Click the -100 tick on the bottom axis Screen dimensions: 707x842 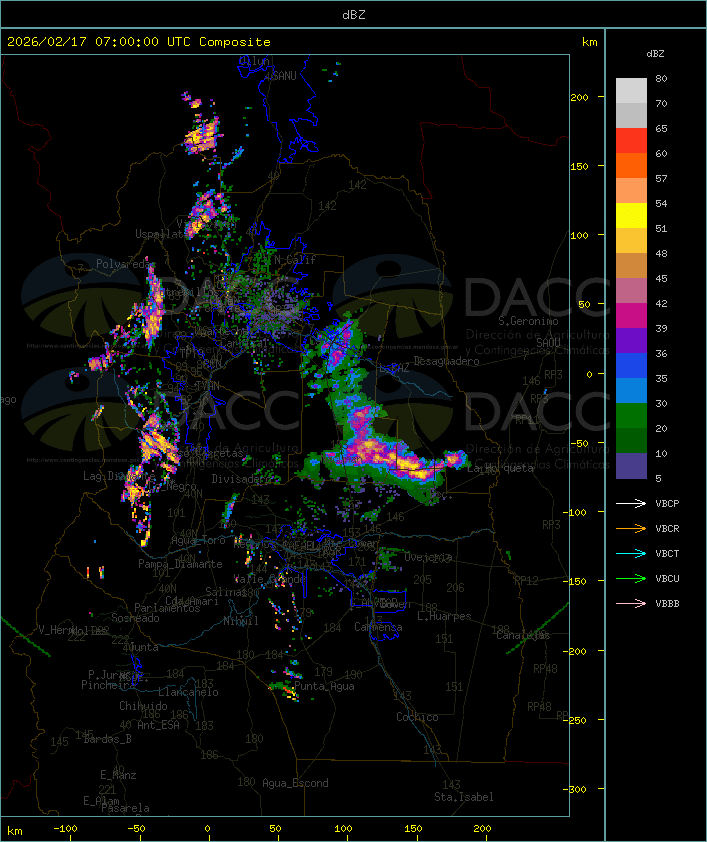click(65, 829)
